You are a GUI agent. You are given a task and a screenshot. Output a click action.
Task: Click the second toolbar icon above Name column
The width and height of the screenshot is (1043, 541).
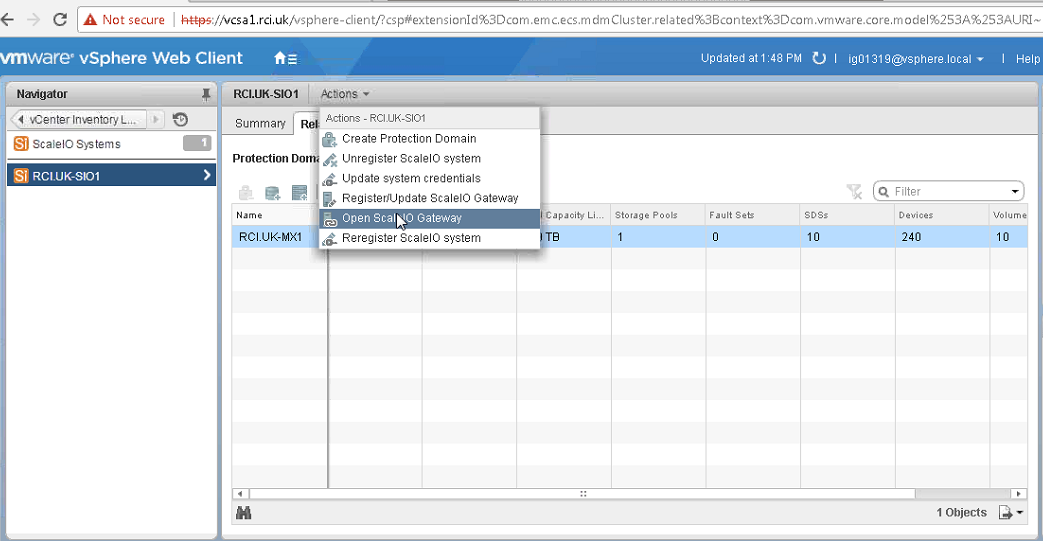272,193
